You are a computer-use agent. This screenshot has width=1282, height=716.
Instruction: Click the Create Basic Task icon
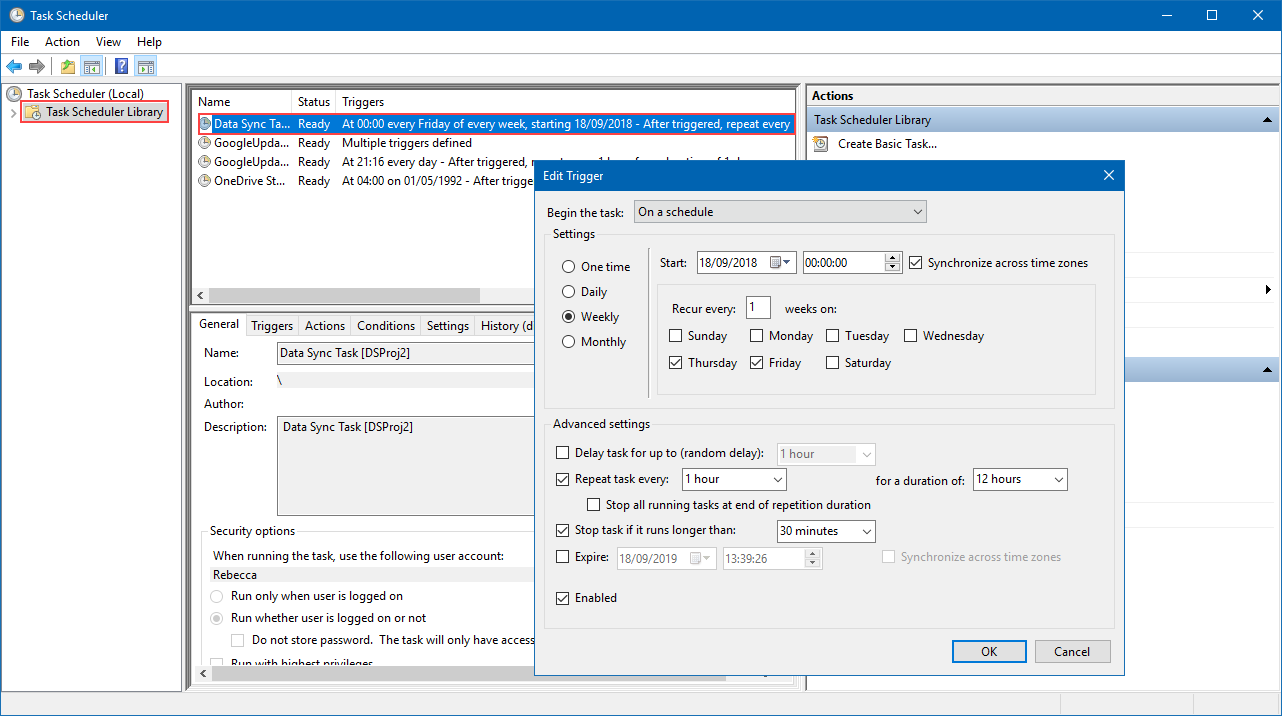(821, 144)
